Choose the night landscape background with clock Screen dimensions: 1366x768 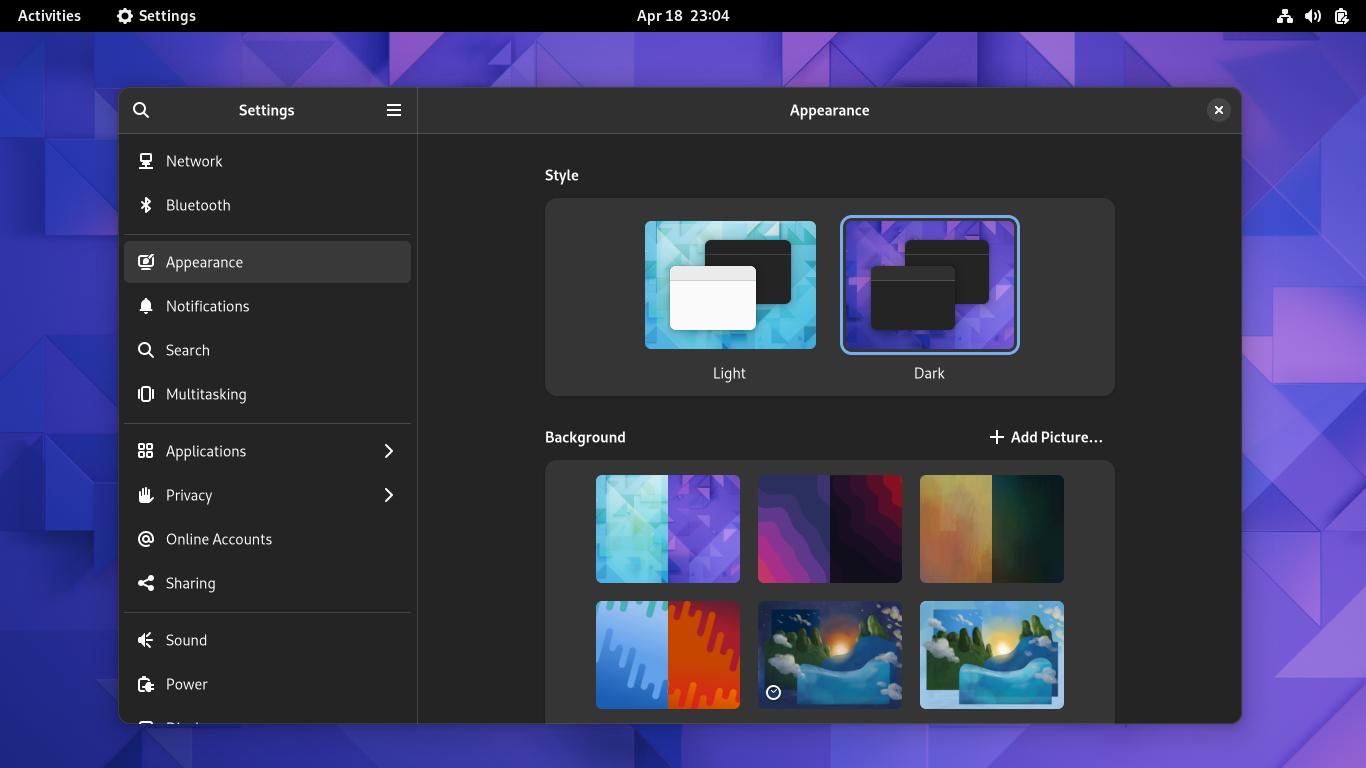tap(830, 655)
